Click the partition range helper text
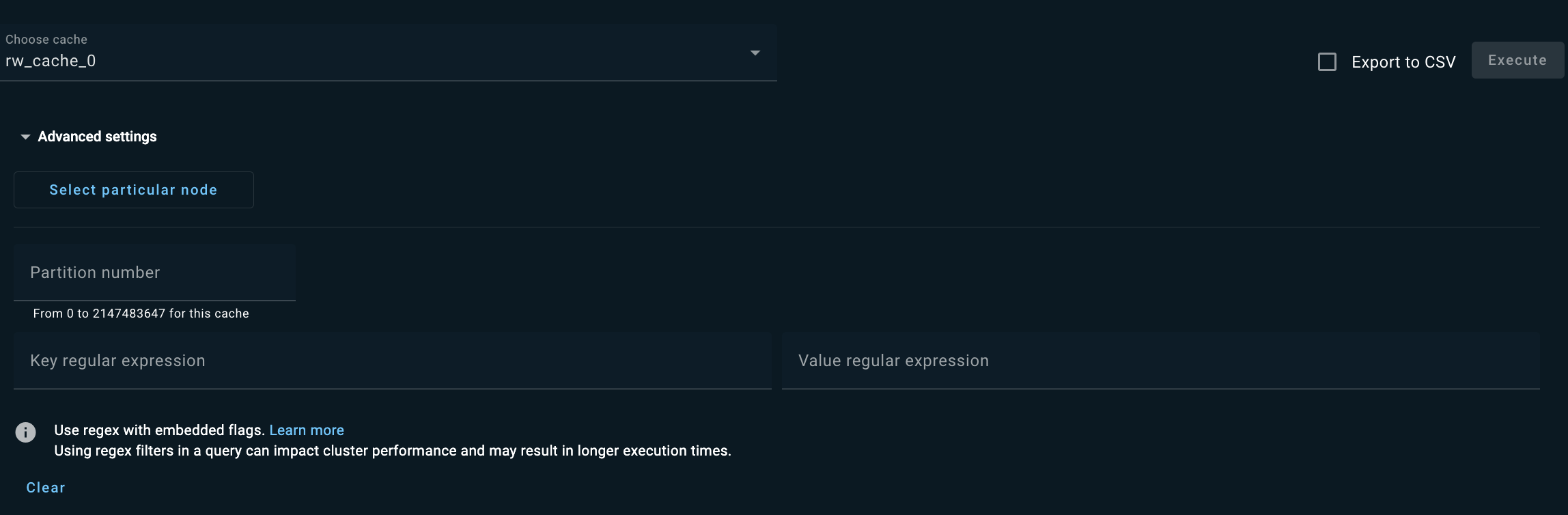Screen dimensions: 1568x515 [x=141, y=314]
